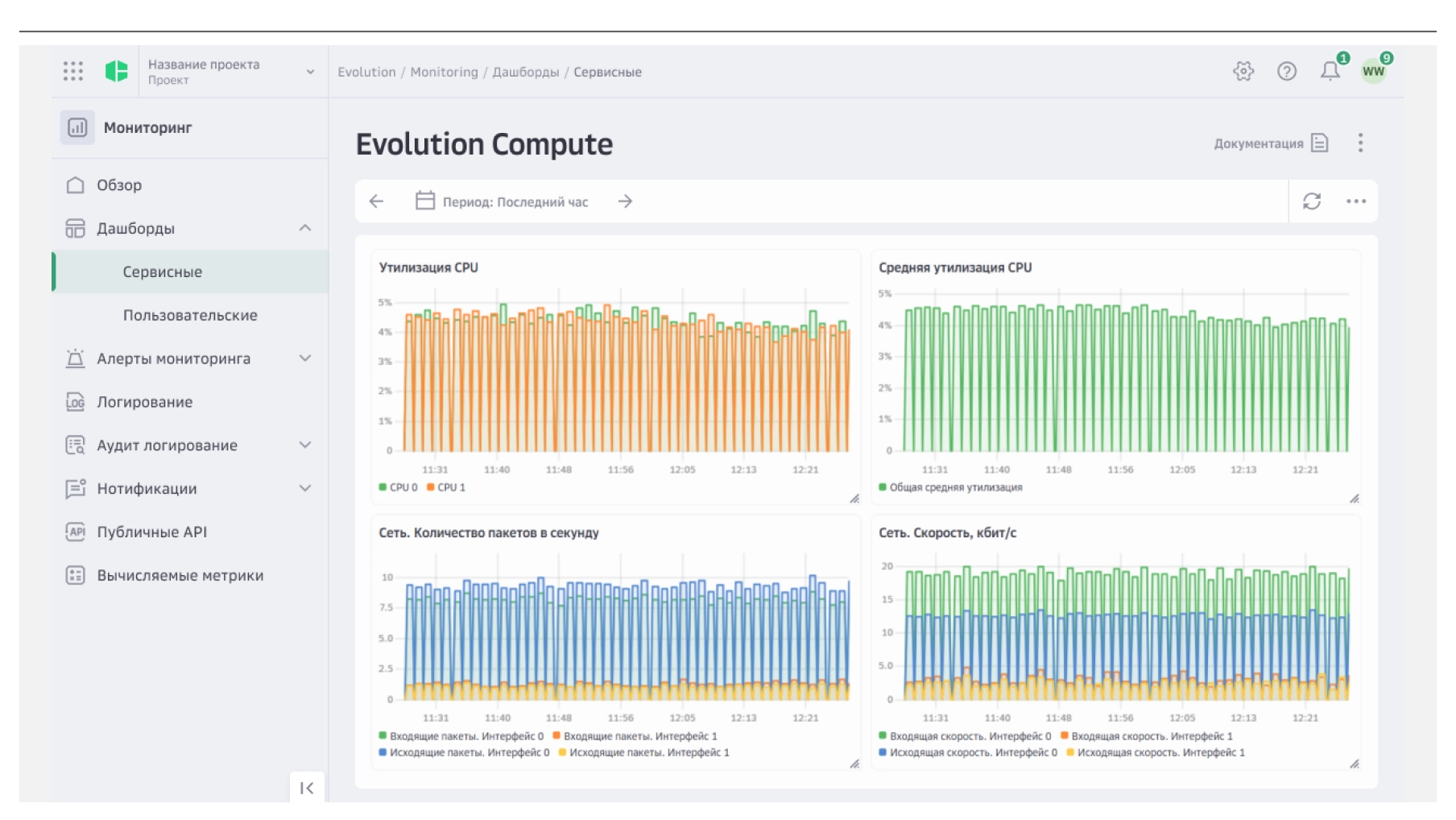Click the Monitoring breadcrumb link
This screenshot has width=1456, height=820.
[444, 72]
